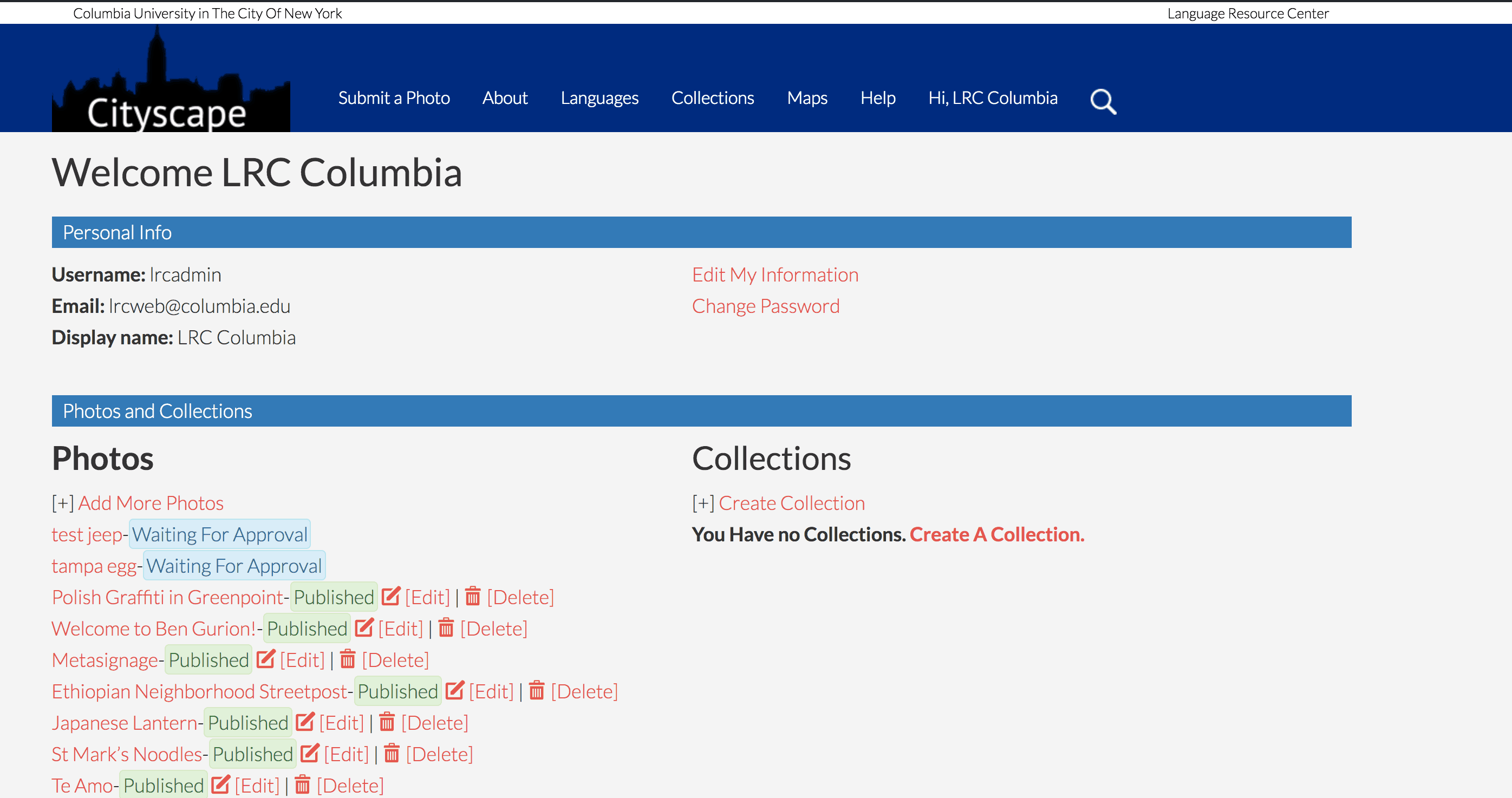This screenshot has width=1512, height=798.
Task: Click trash icon for Te Amo
Action: (x=302, y=784)
